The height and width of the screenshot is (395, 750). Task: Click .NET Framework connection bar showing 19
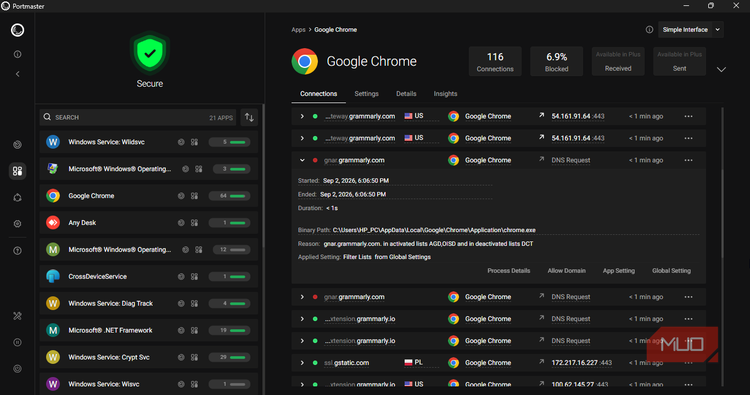pos(231,330)
